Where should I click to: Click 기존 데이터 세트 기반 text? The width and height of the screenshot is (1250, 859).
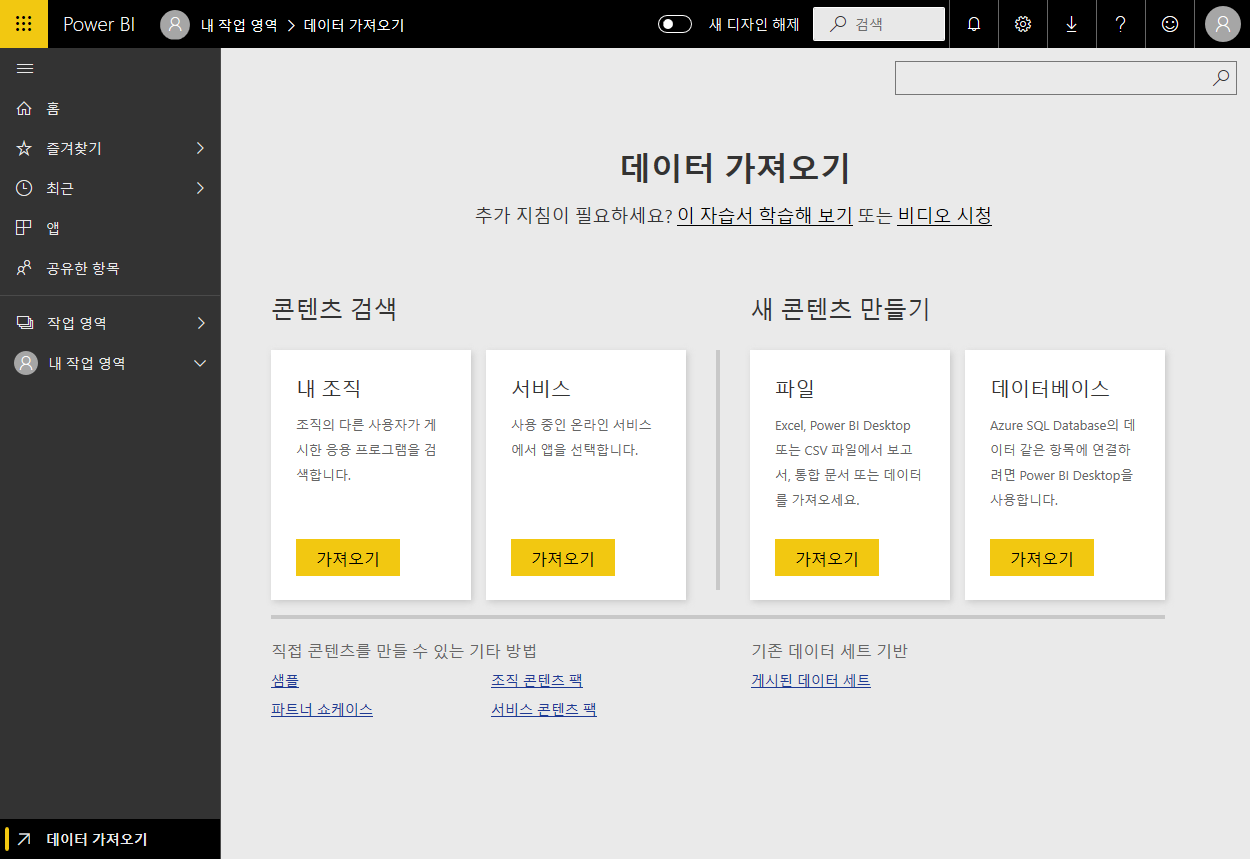point(829,651)
